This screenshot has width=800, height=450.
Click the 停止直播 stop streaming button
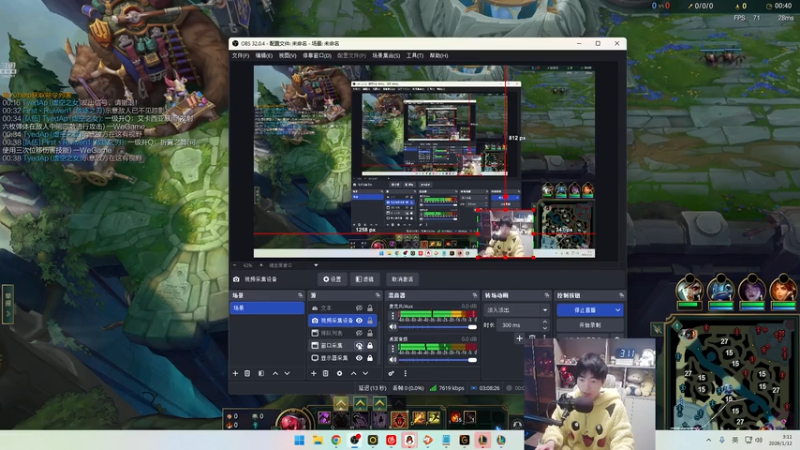(x=585, y=310)
